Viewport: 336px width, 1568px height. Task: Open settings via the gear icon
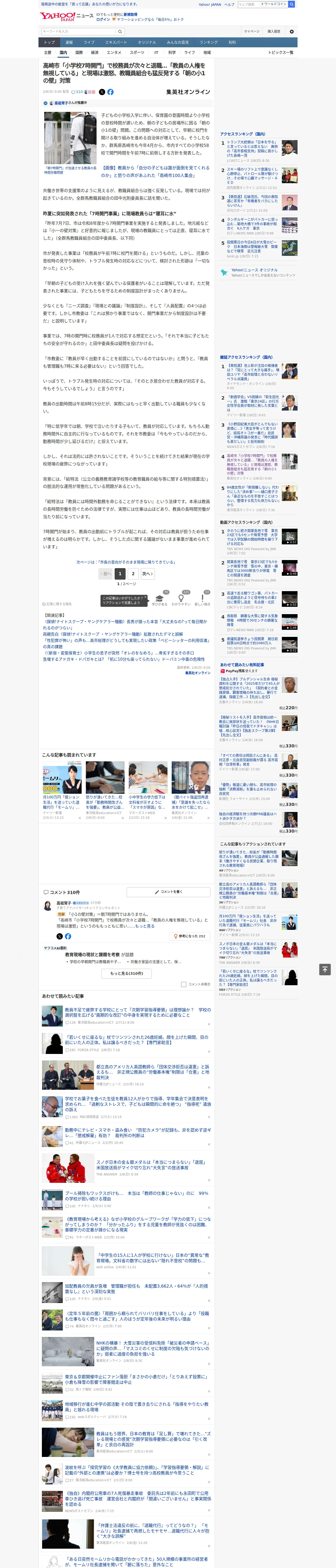click(292, 32)
